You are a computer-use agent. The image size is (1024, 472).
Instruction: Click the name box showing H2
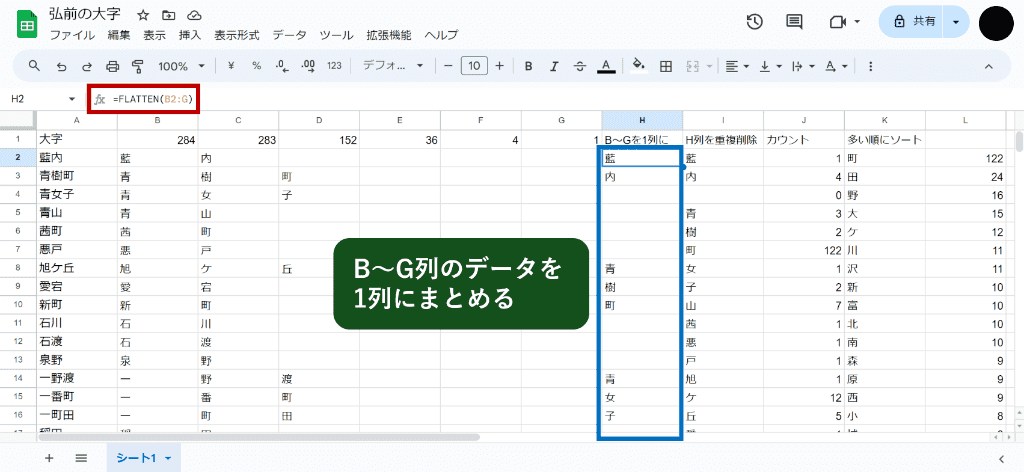click(x=43, y=99)
